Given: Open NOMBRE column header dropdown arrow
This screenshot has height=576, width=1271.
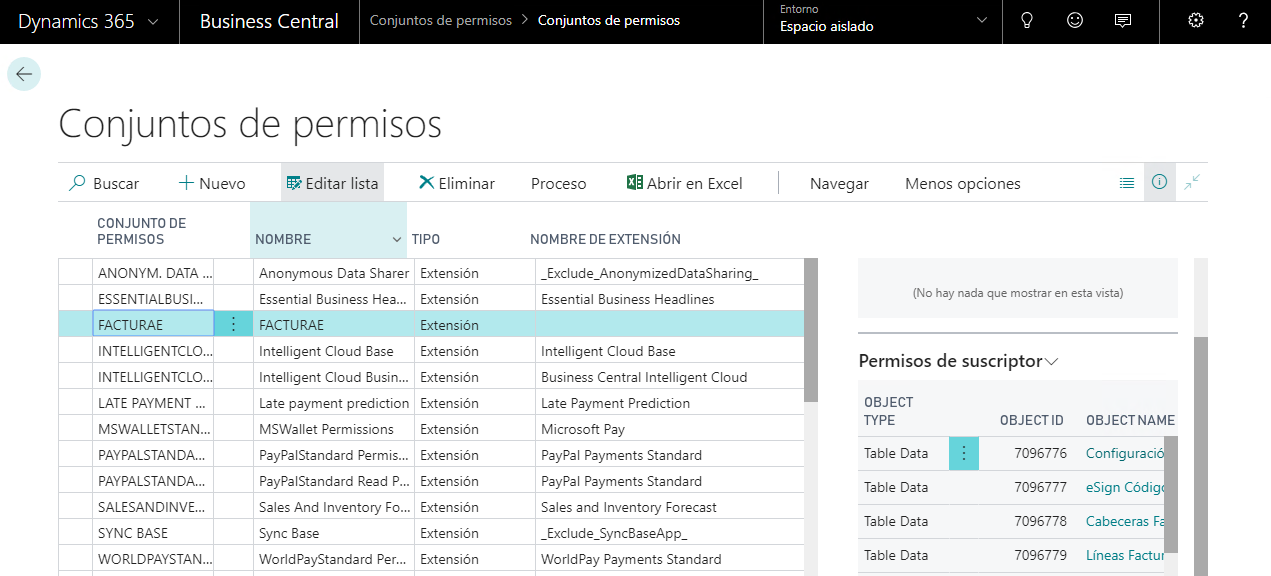Looking at the screenshot, I should tap(396, 240).
